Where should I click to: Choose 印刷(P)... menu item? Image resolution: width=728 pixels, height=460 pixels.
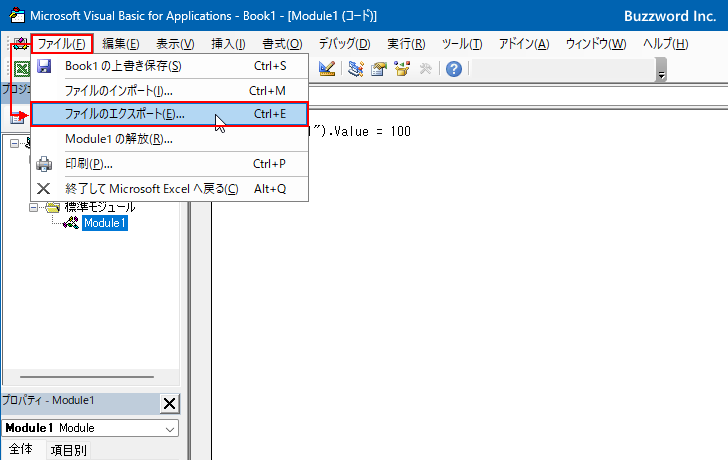point(169,164)
